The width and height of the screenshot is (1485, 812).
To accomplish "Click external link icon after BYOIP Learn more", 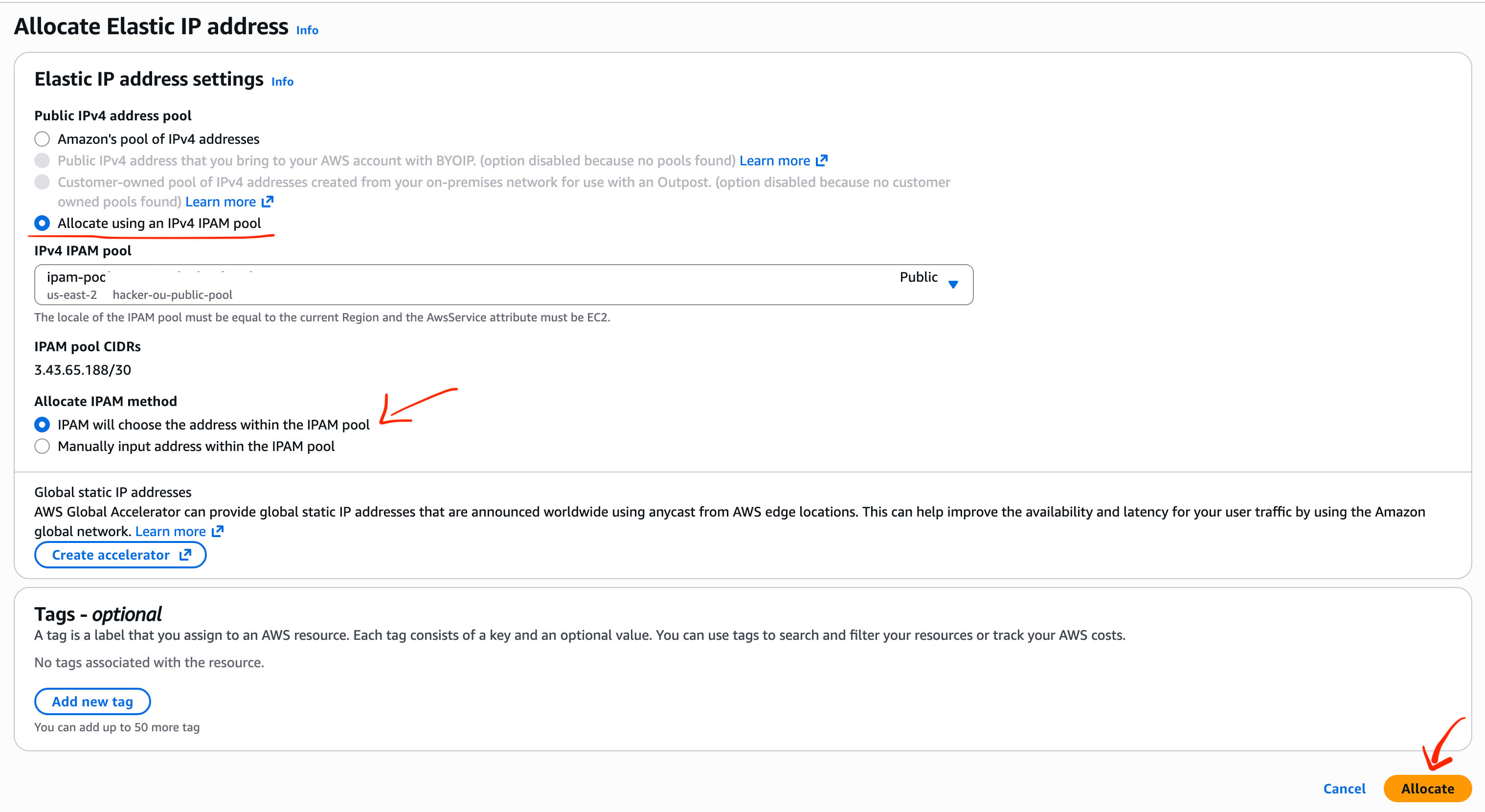I will click(x=822, y=160).
